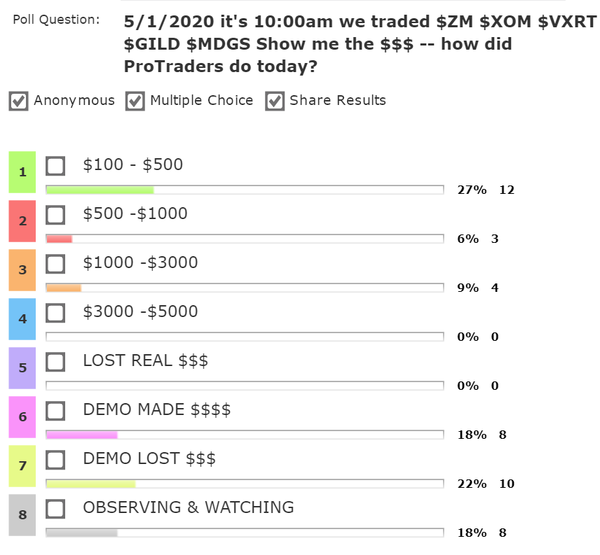
Task: Disable the Share Results checkbox
Action: [275, 100]
